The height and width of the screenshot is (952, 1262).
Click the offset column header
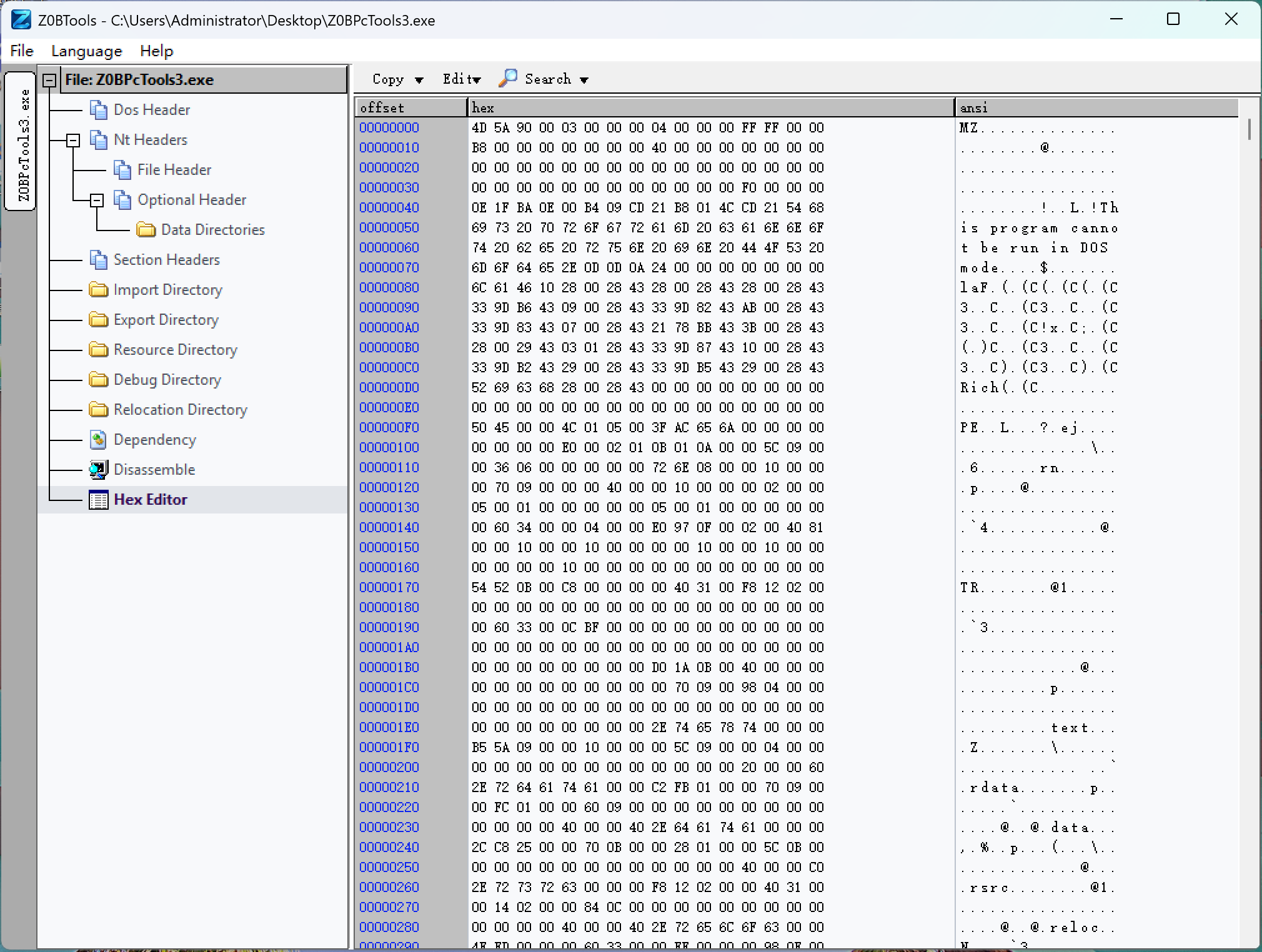(x=411, y=107)
